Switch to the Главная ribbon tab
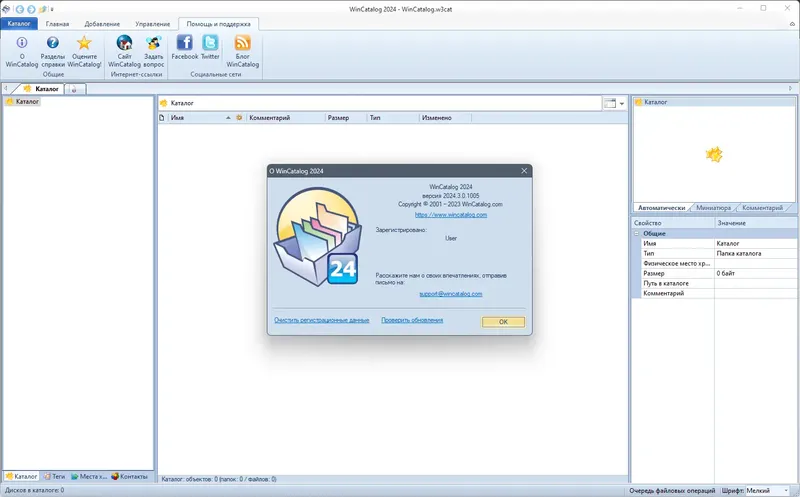 click(x=57, y=24)
